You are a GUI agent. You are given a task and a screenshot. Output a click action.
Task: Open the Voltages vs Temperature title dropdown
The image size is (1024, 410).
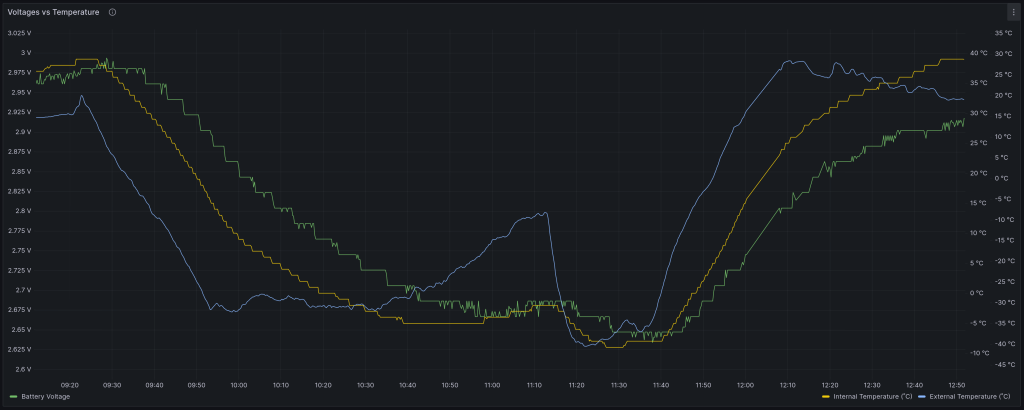53,12
